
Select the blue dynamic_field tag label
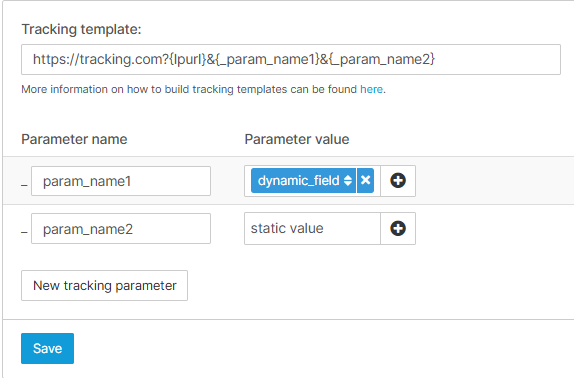298,181
